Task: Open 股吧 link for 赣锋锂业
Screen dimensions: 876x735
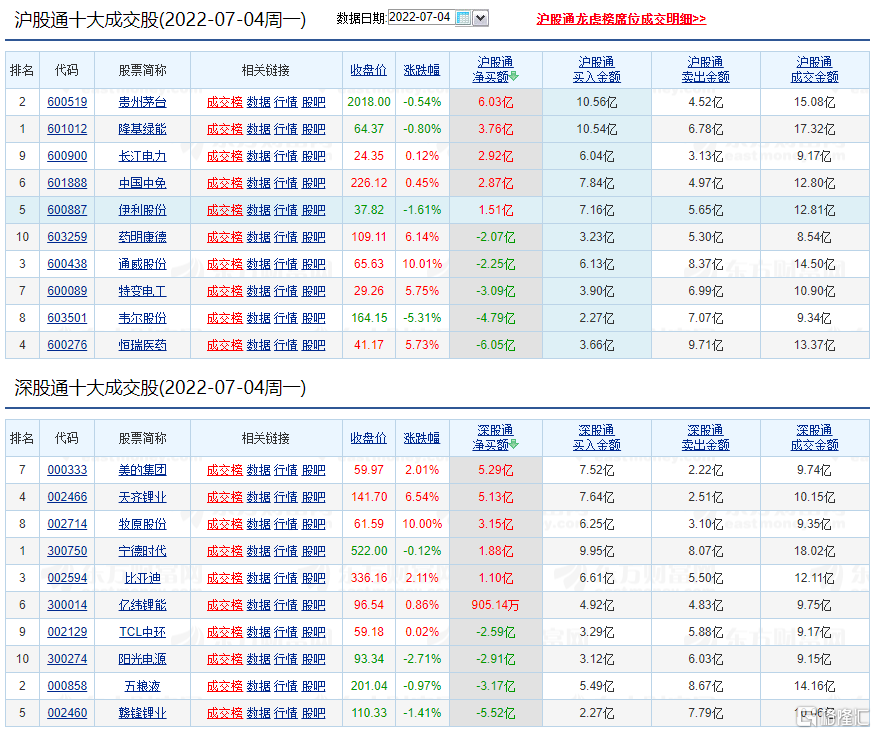Action: (313, 713)
